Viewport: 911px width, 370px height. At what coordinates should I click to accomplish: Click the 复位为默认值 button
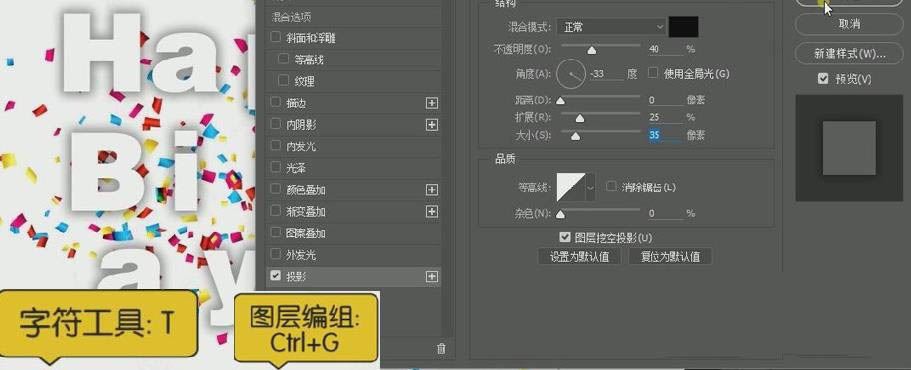click(670, 256)
